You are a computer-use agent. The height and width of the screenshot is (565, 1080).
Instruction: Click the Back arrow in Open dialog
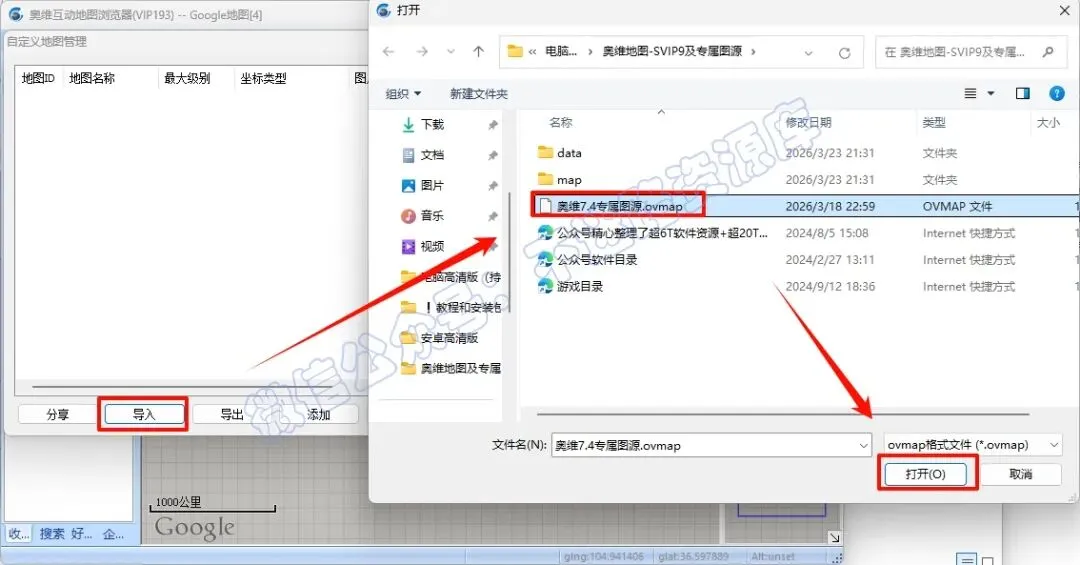(x=388, y=52)
